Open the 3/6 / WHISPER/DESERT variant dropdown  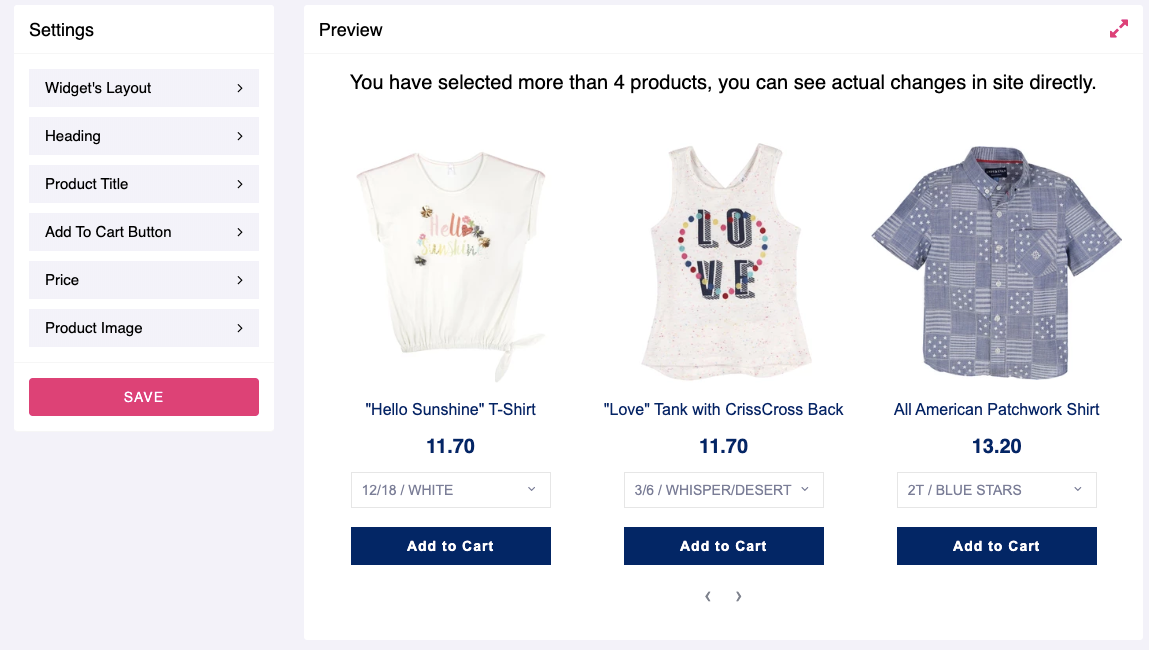coord(723,490)
